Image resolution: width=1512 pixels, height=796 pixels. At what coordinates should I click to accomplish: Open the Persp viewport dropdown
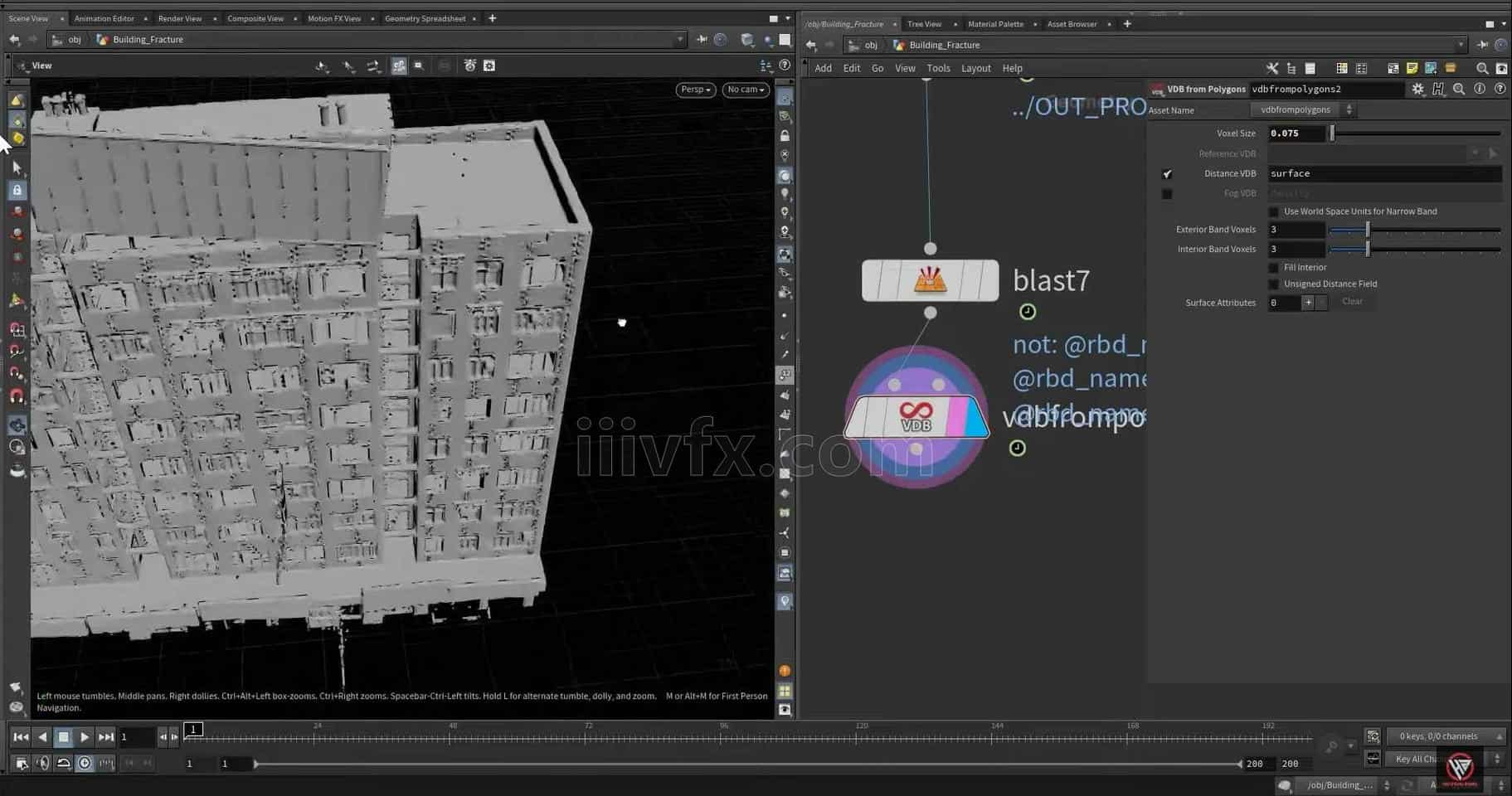click(695, 90)
